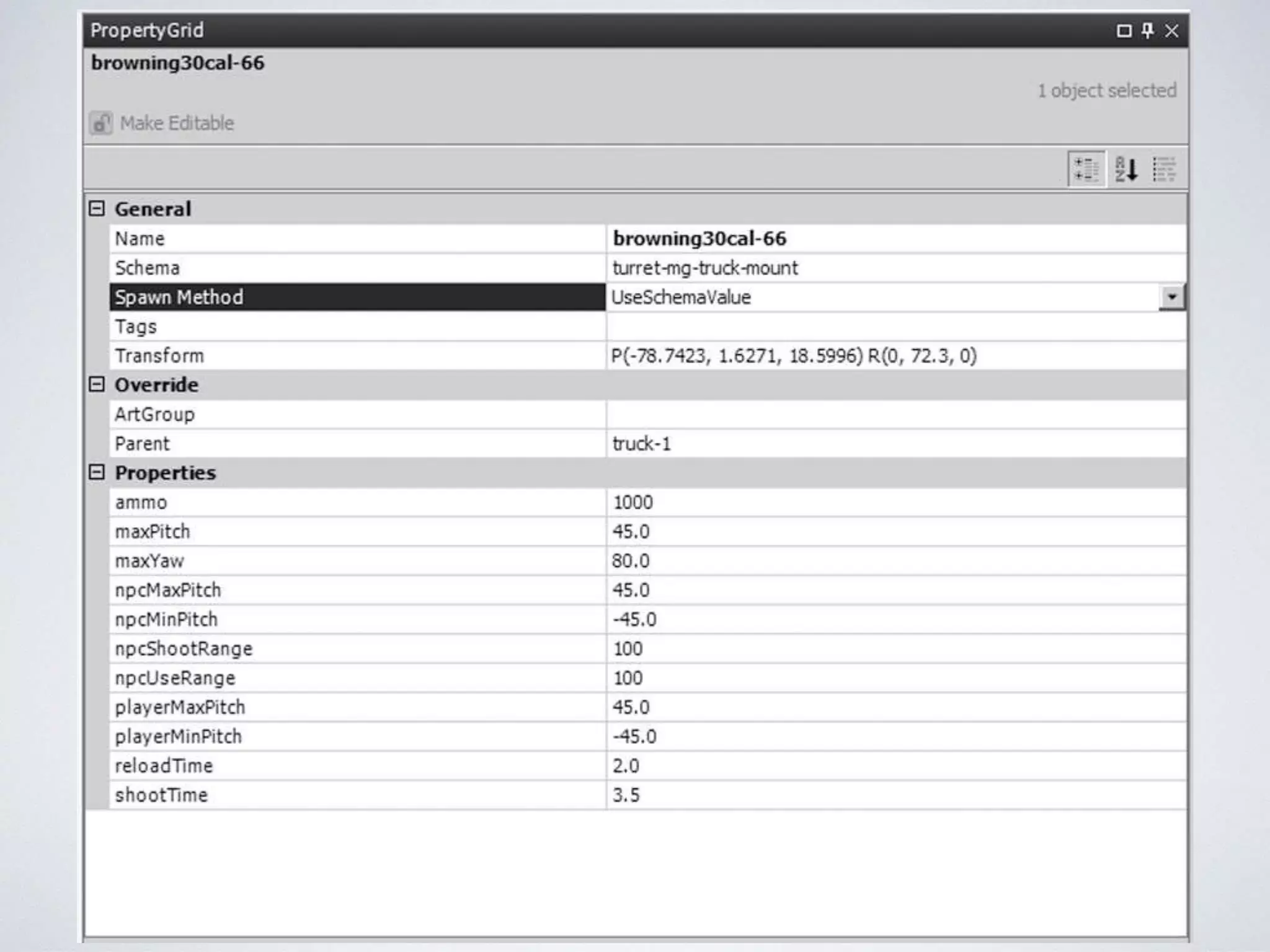Image resolution: width=1270 pixels, height=952 pixels.
Task: Pin the PropertyGrid panel
Action: 1148,30
